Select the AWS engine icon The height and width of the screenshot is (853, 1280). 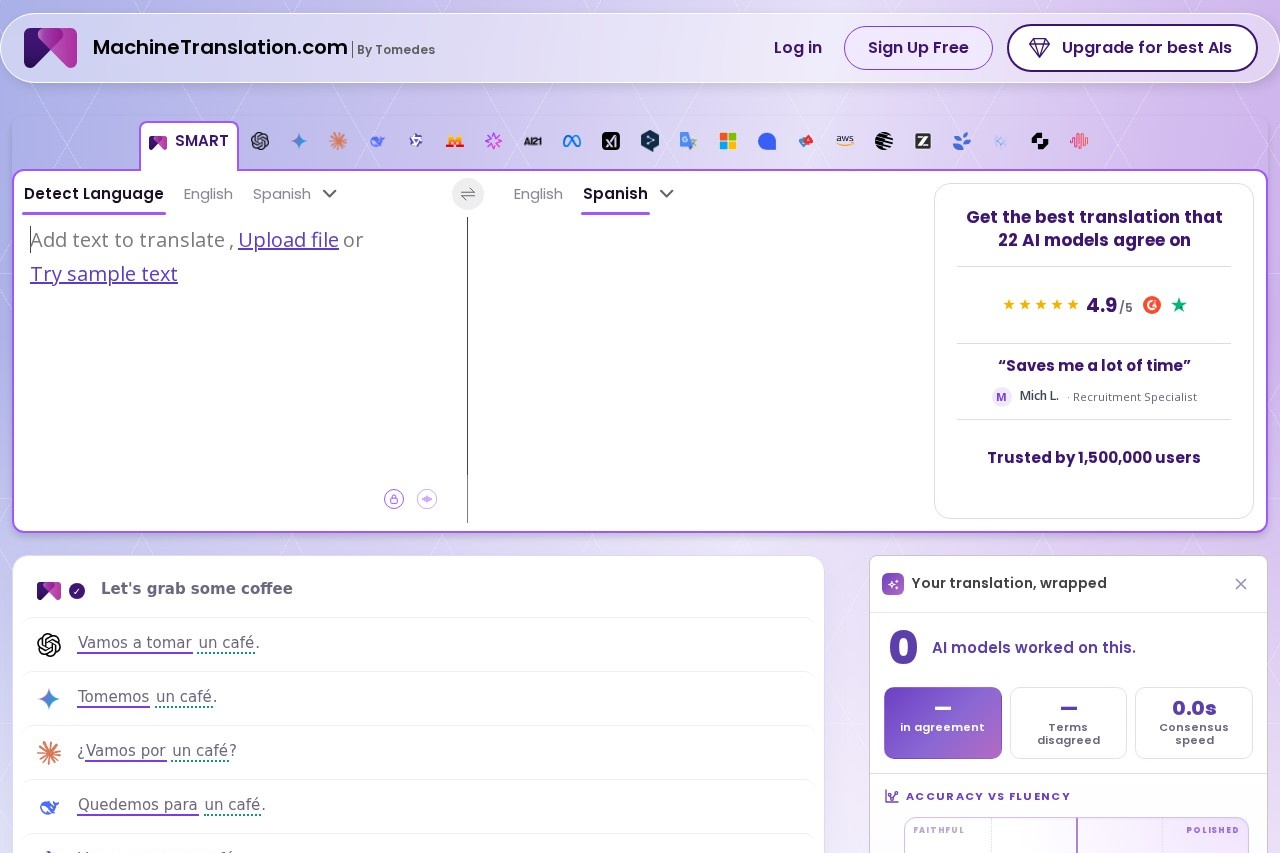click(845, 141)
